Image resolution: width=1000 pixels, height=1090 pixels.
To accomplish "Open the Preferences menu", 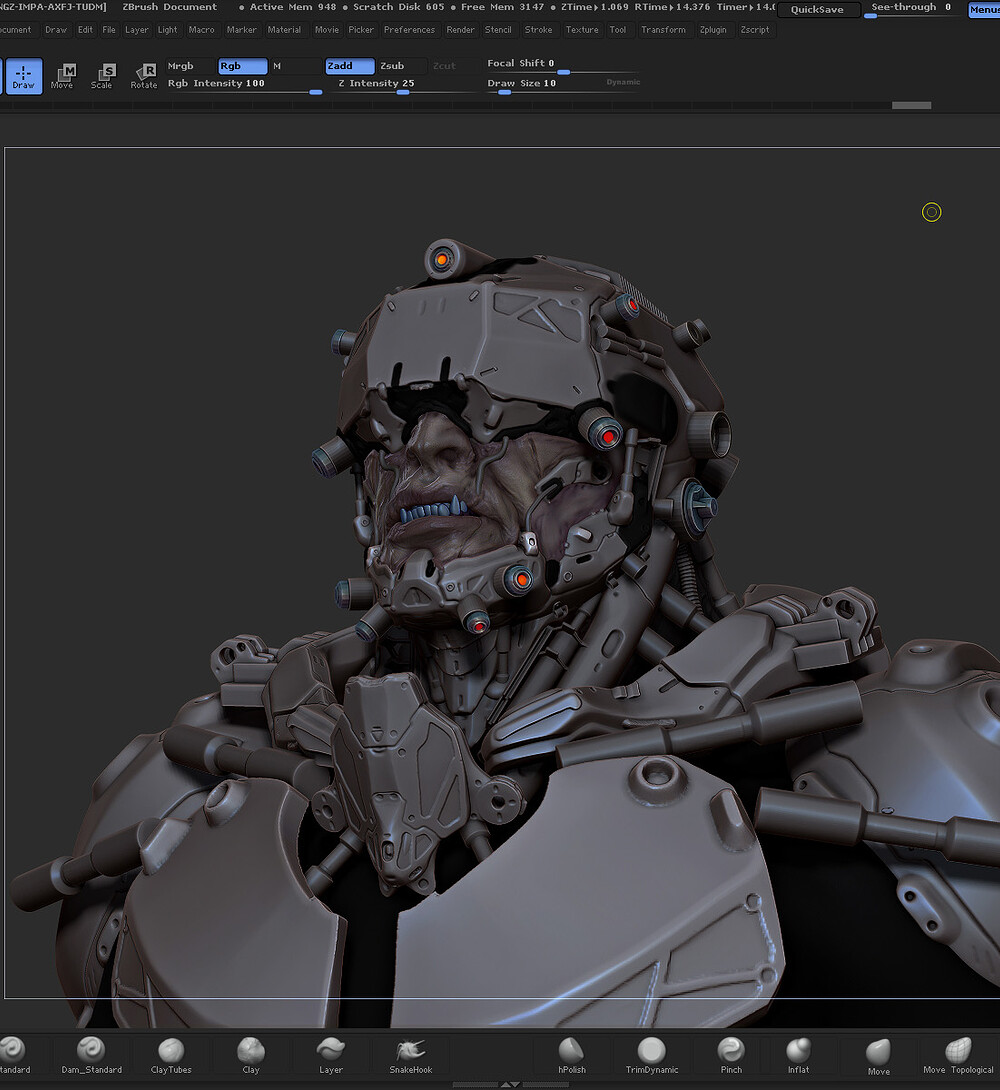I will click(409, 30).
